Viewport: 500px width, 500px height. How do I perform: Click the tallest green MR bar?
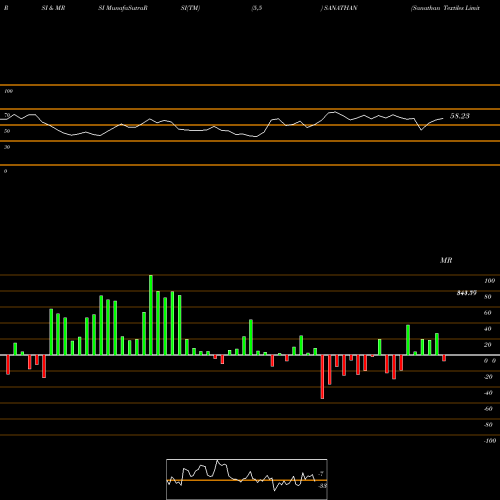point(151,315)
